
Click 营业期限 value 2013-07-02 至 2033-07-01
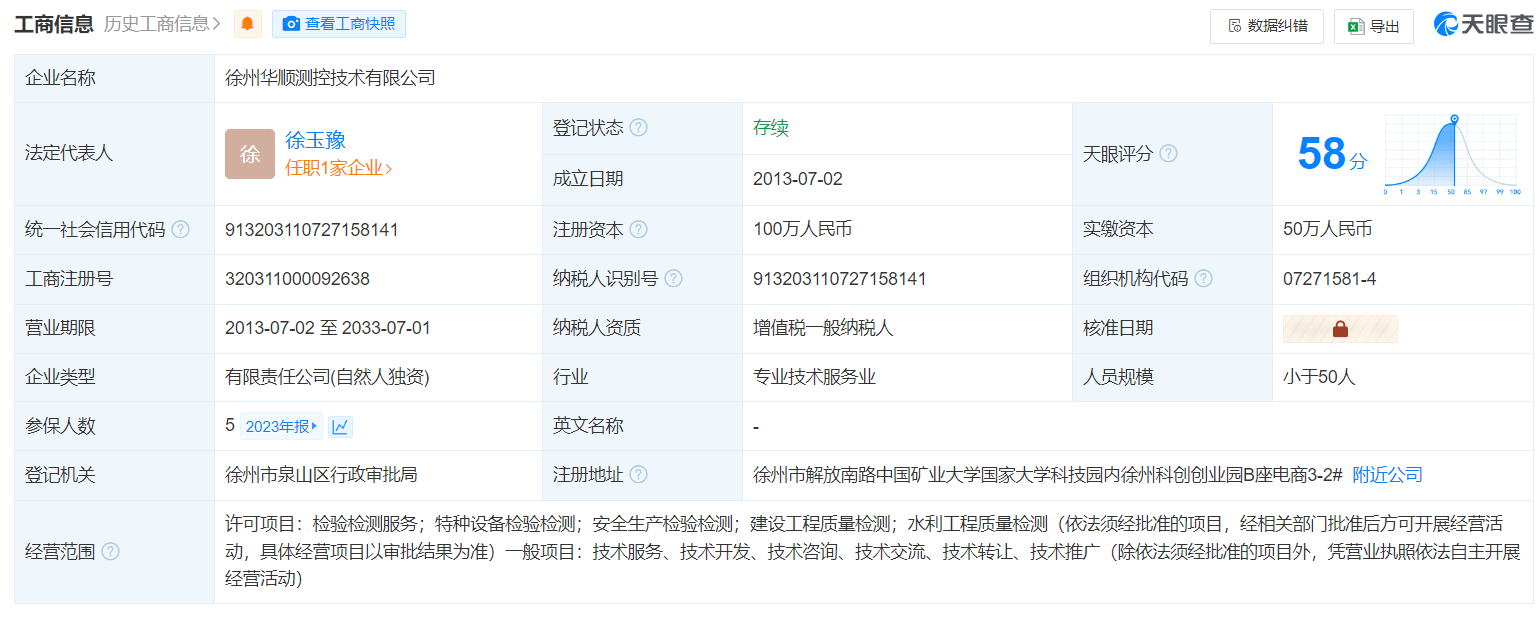click(x=328, y=328)
